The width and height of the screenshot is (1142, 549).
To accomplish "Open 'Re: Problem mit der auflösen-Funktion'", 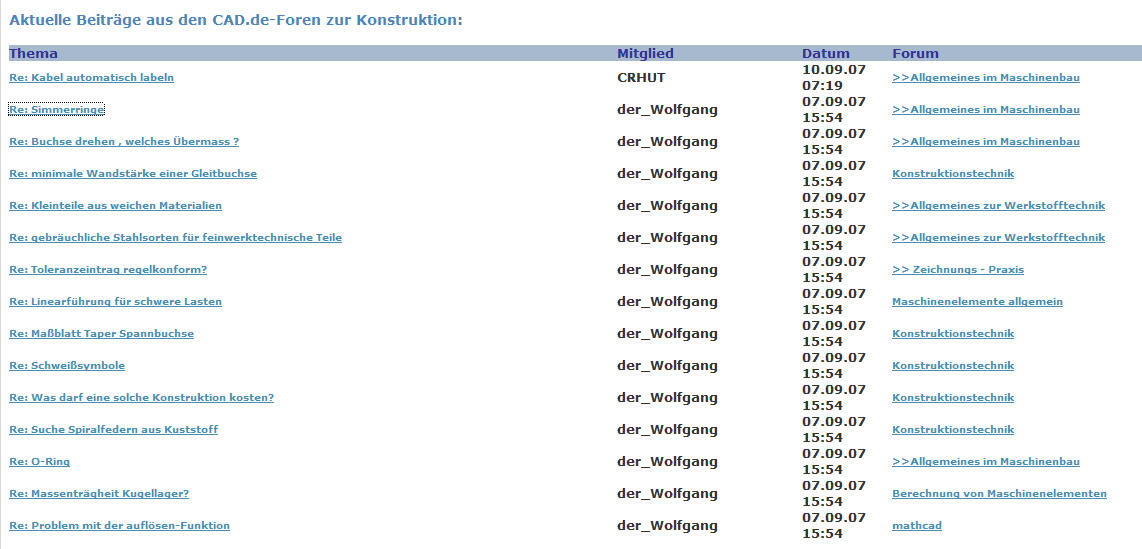I will coord(119,526).
